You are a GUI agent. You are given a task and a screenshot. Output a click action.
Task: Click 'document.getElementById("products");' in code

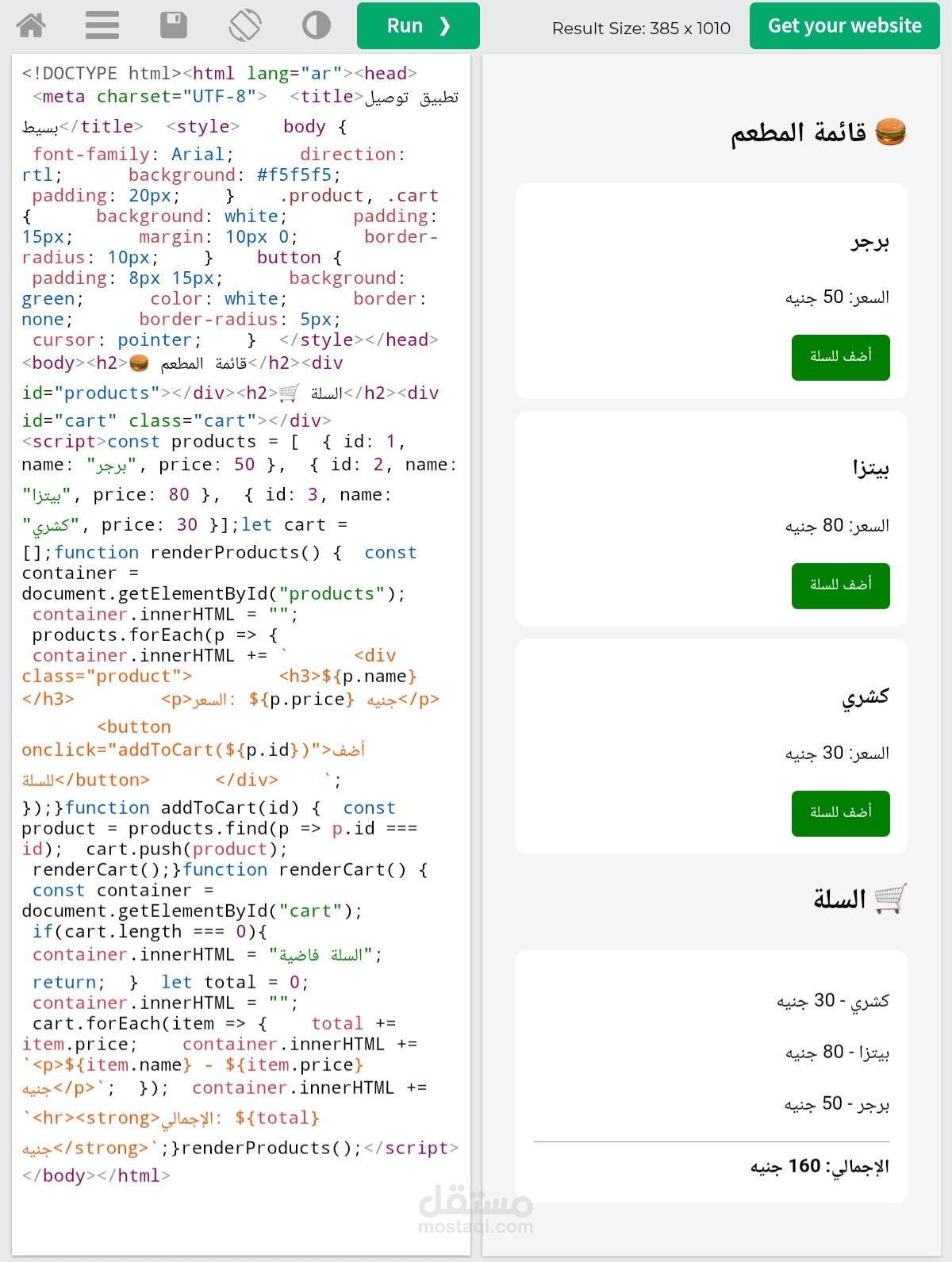click(213, 593)
